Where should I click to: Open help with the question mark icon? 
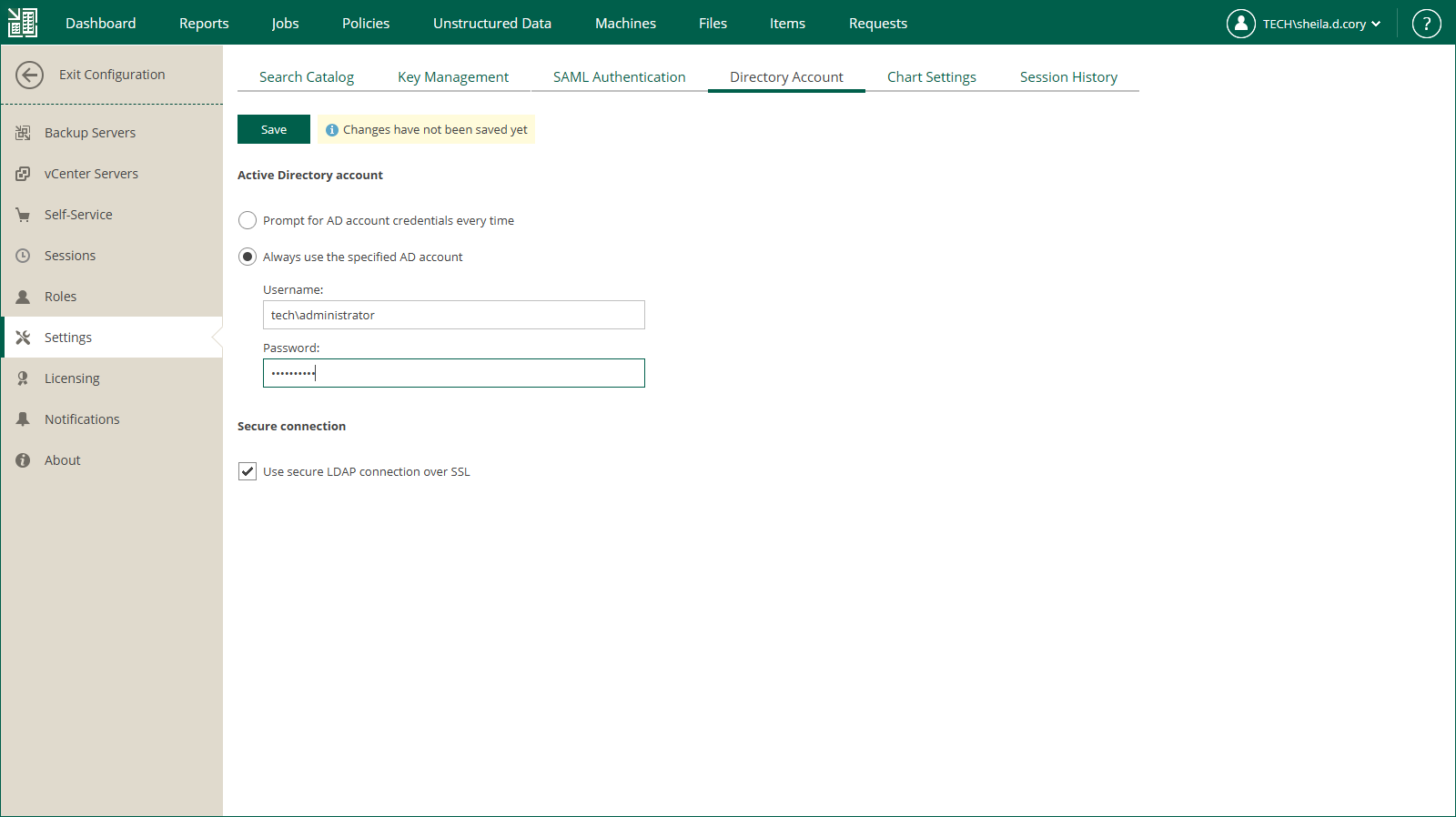point(1426,24)
